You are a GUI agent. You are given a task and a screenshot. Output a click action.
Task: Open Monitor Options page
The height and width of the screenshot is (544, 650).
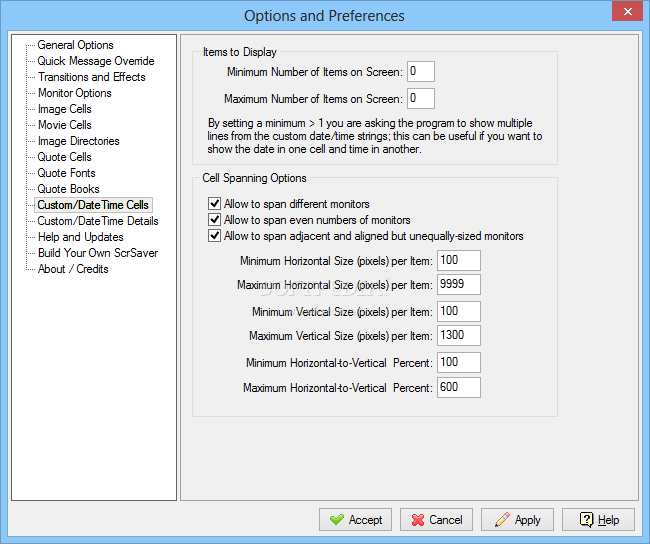75,93
